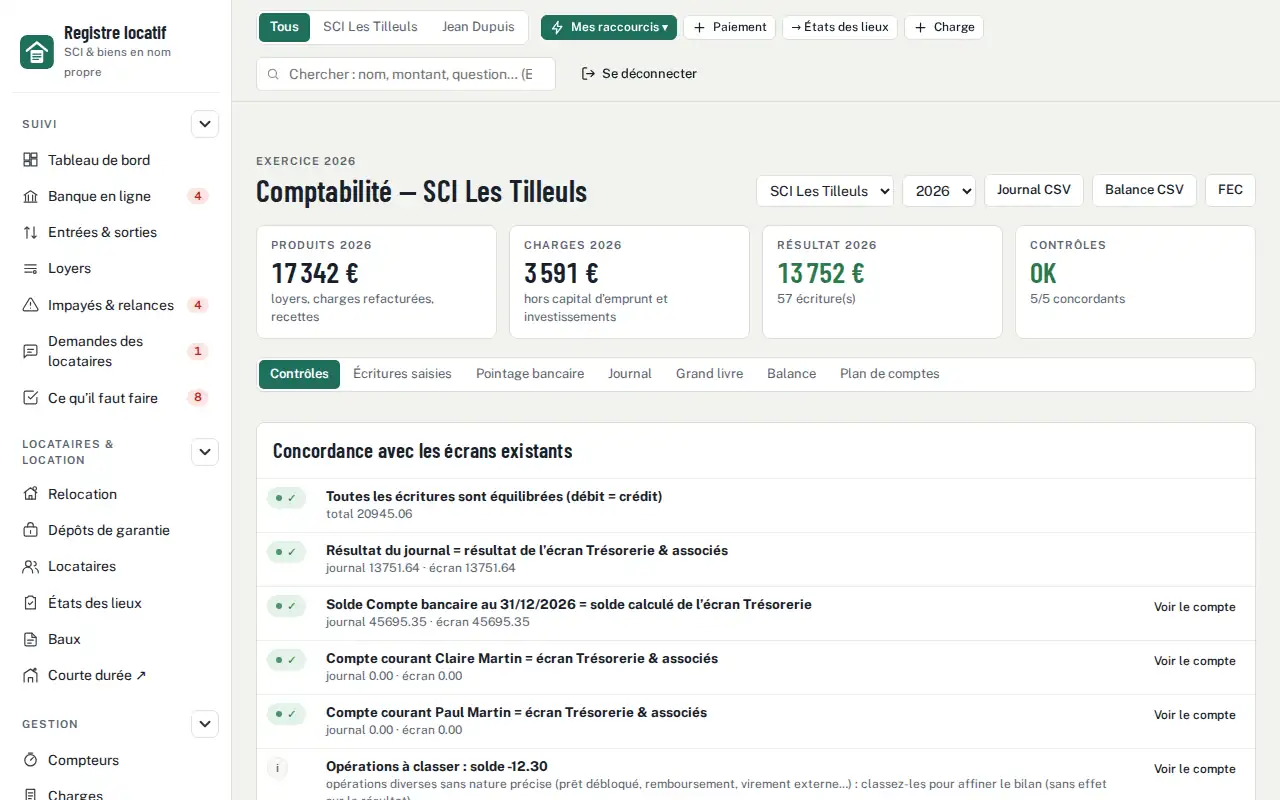
Task: Click the Registre locatif house logo
Action: pyautogui.click(x=37, y=52)
